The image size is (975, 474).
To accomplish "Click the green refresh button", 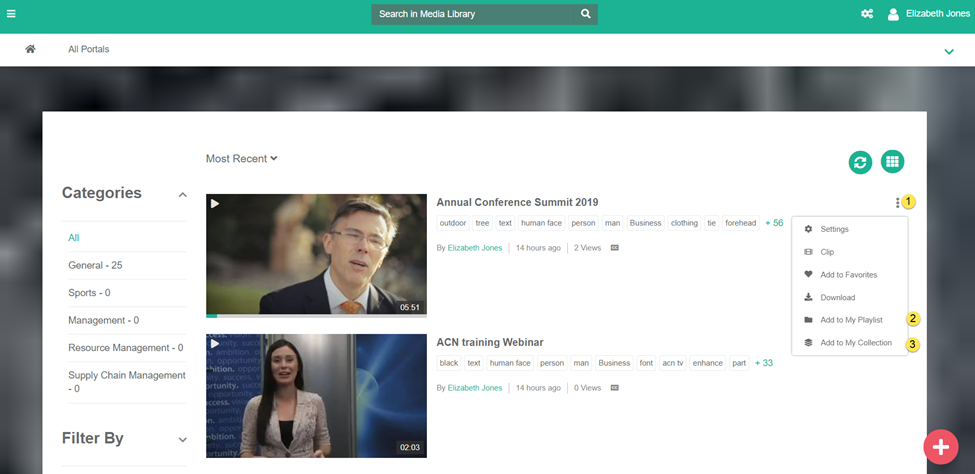I will pos(860,162).
